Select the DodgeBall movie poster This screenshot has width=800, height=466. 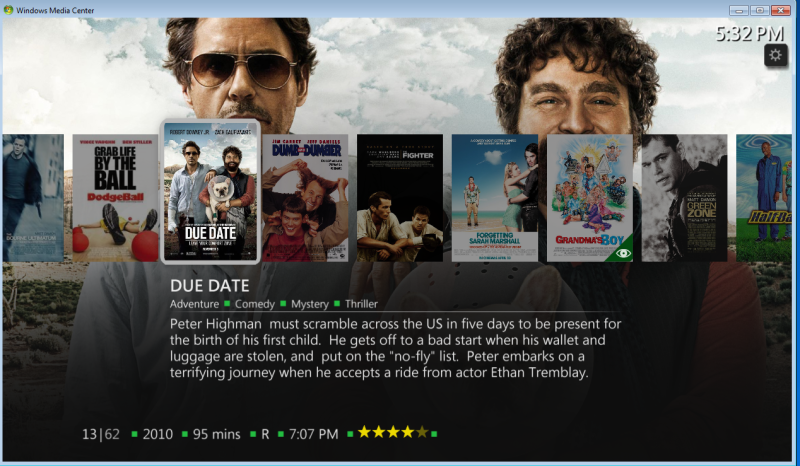(x=115, y=198)
